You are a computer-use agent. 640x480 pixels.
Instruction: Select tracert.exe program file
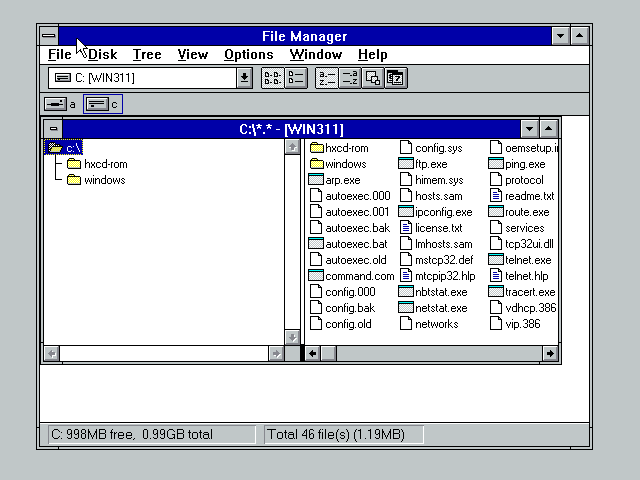click(x=522, y=292)
